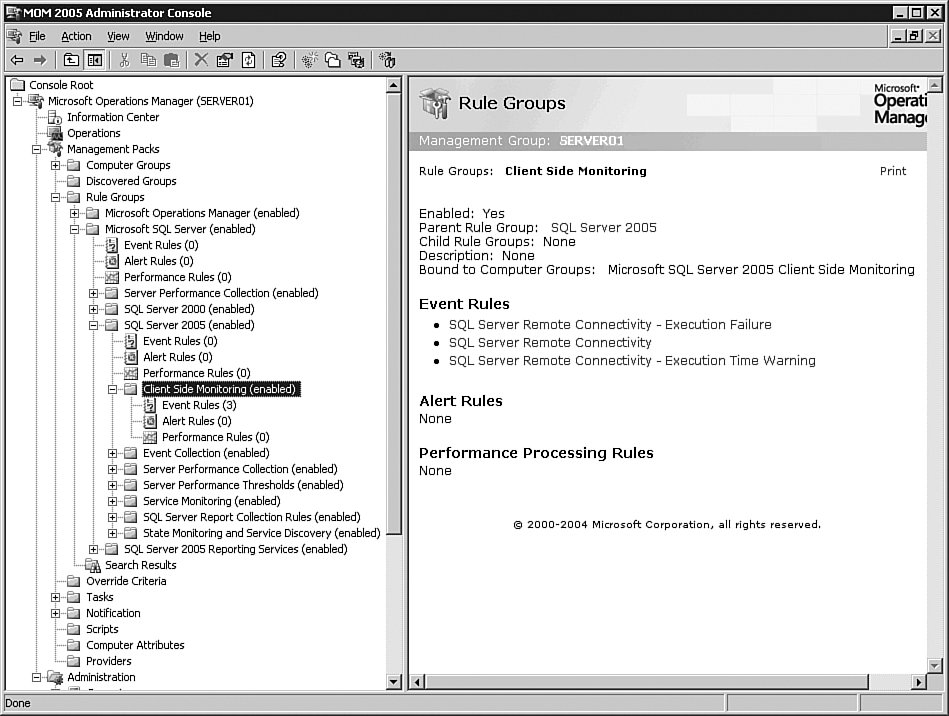Open SQL Server Remote Connectivity - Execution Failure rule
The width and height of the screenshot is (949, 716).
609,325
